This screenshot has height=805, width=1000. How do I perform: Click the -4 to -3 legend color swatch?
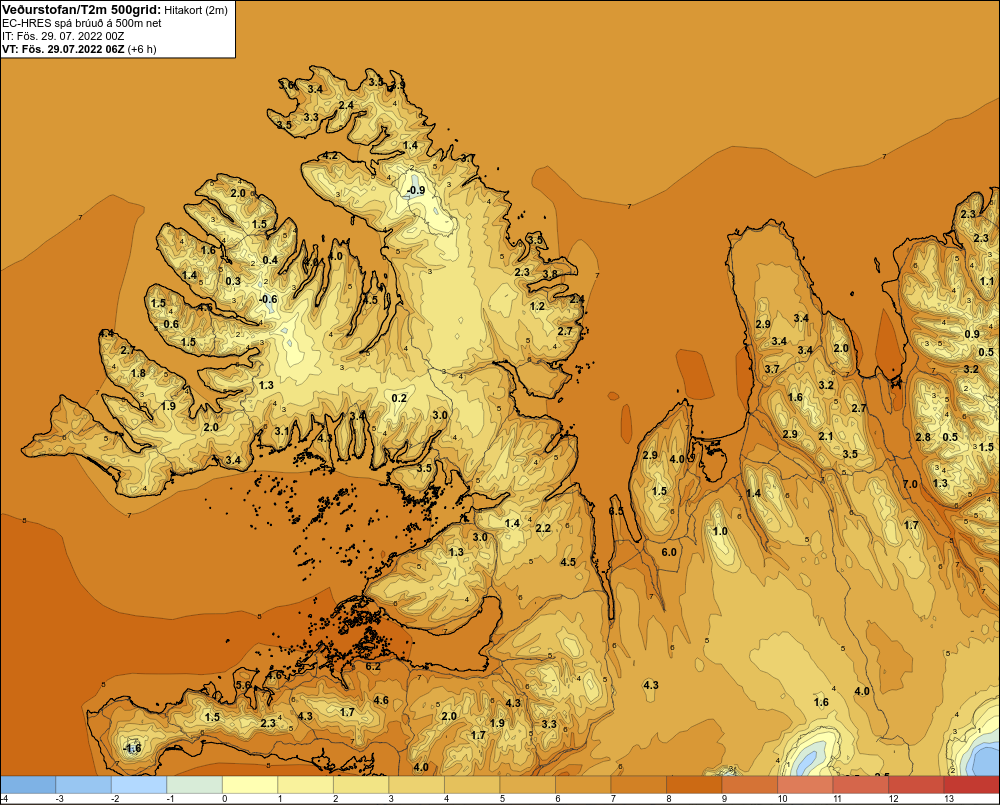click(x=28, y=785)
